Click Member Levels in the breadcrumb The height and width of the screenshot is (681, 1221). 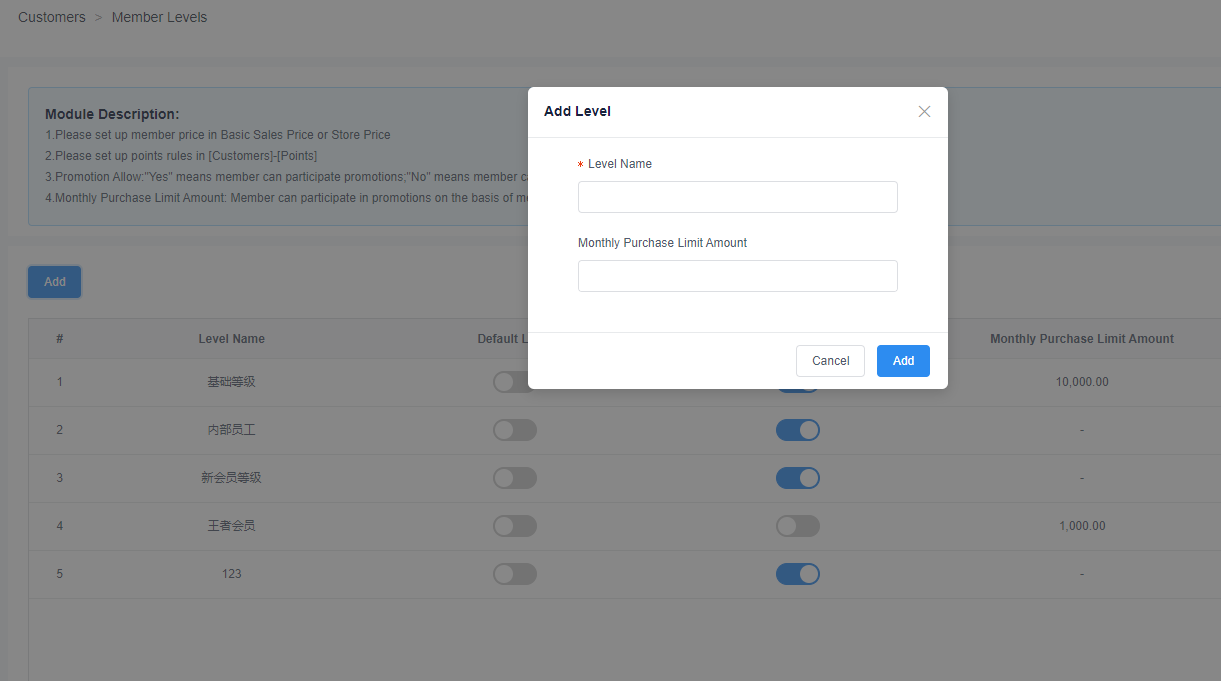click(x=159, y=17)
